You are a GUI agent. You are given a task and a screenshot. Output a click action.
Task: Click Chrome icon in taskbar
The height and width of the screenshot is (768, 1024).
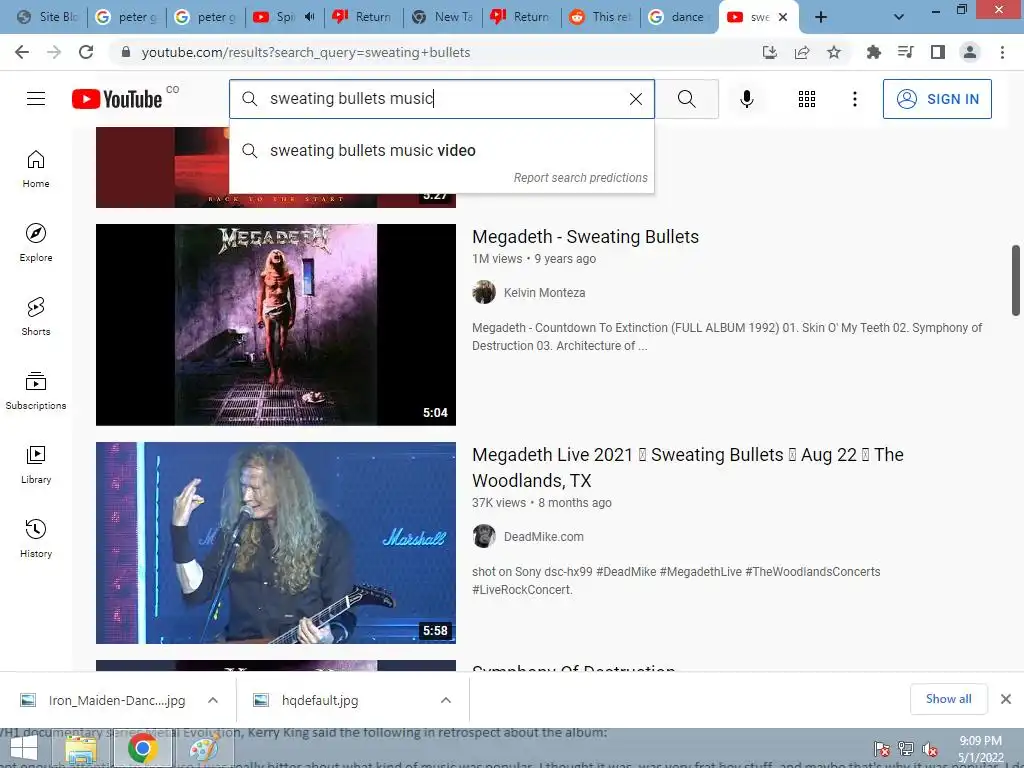pos(142,749)
